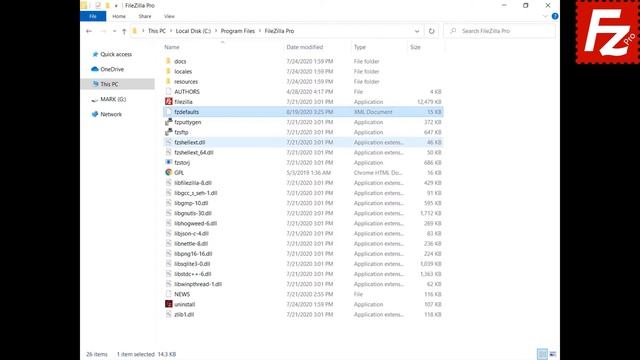This screenshot has width=640, height=360.
Task: Select libnettle-8.dll file name
Action: 191,244
